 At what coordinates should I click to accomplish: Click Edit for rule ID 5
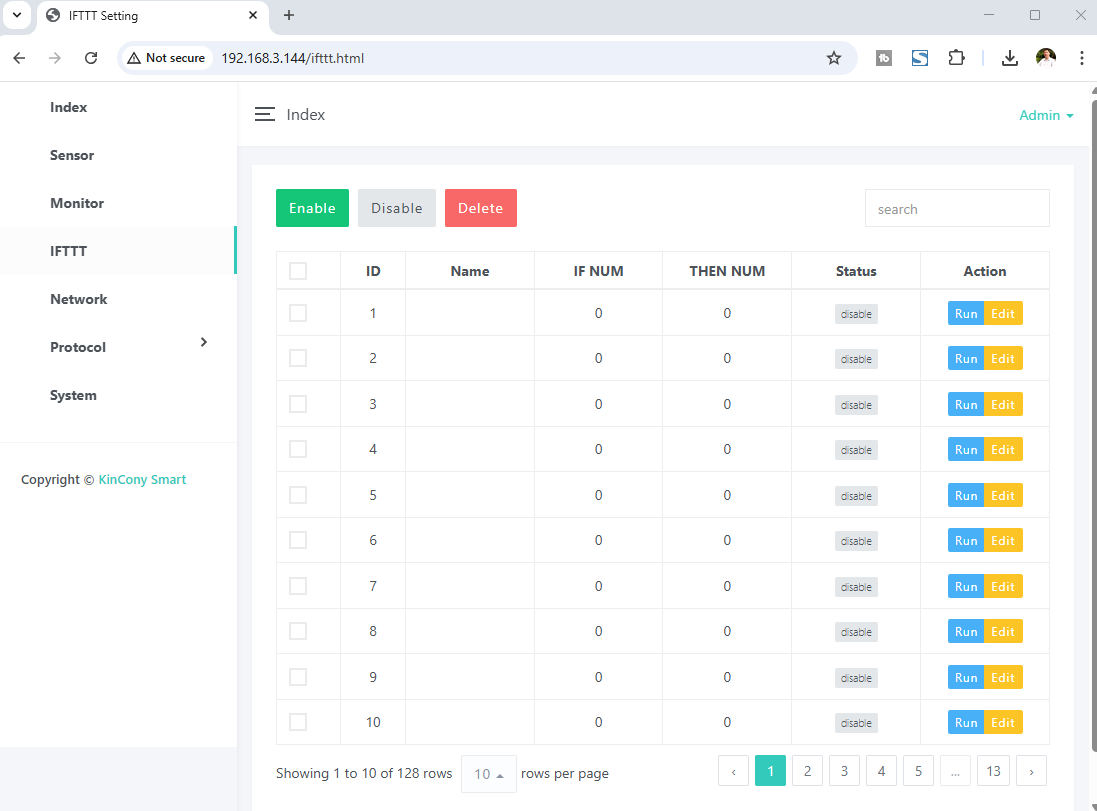tap(1003, 496)
